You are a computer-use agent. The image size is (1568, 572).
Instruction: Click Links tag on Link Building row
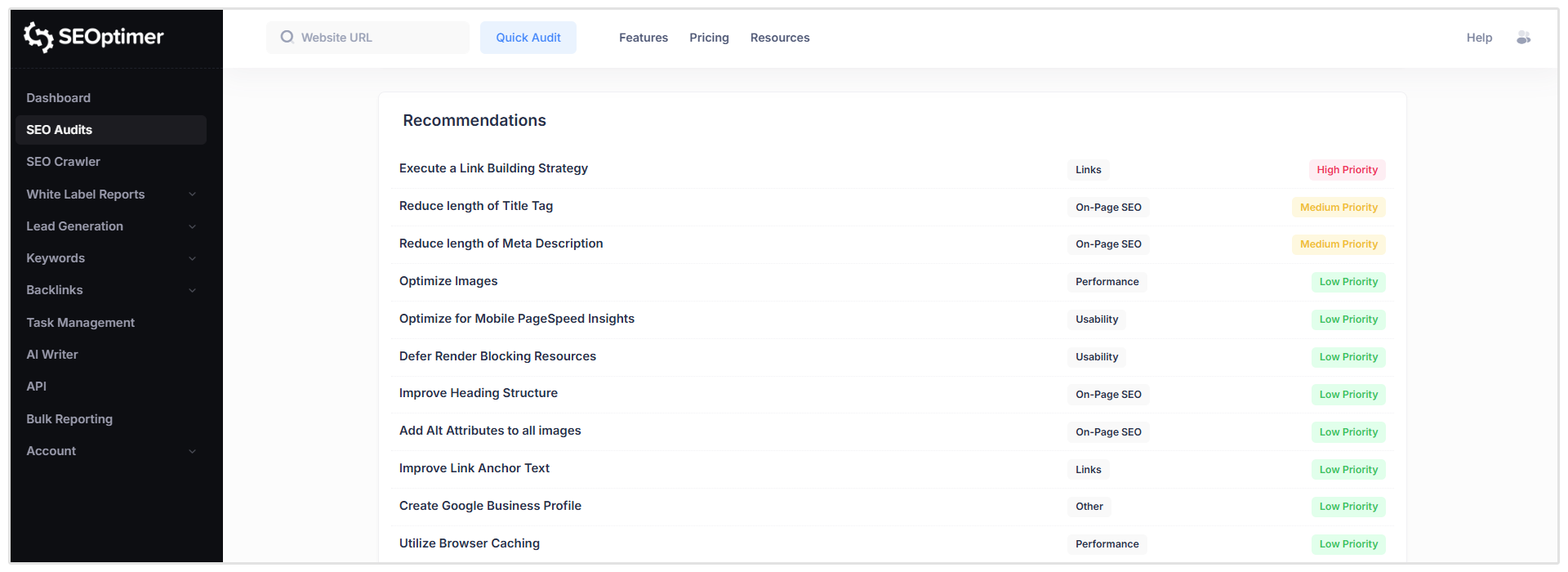click(x=1088, y=170)
